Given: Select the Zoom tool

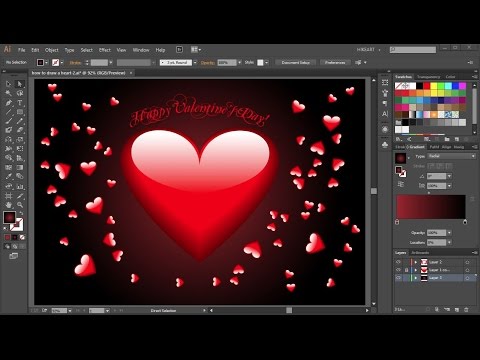Looking at the screenshot, I should [x=20, y=205].
